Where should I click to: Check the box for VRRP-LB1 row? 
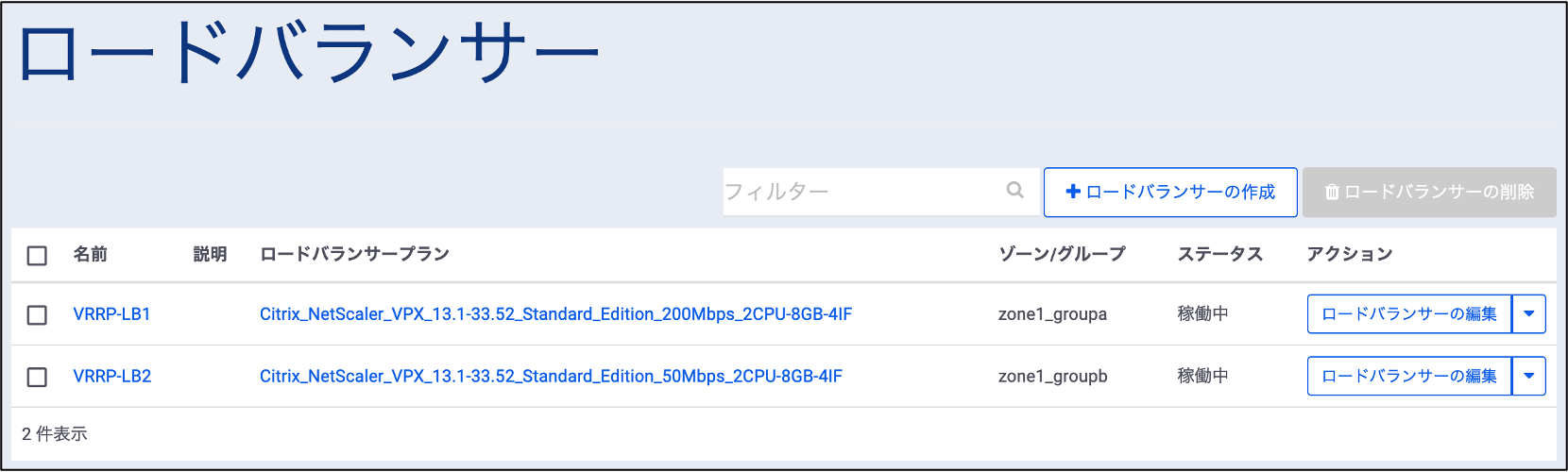point(37,314)
